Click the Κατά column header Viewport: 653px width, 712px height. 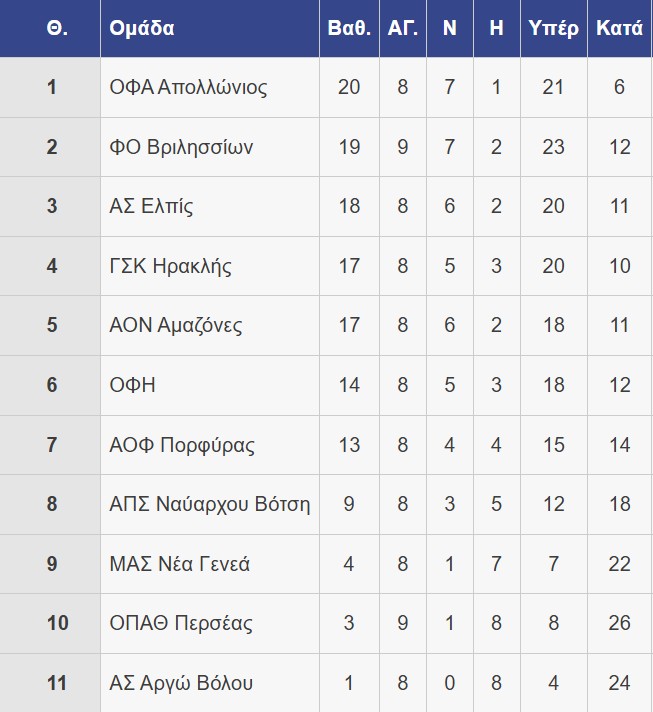[619, 28]
